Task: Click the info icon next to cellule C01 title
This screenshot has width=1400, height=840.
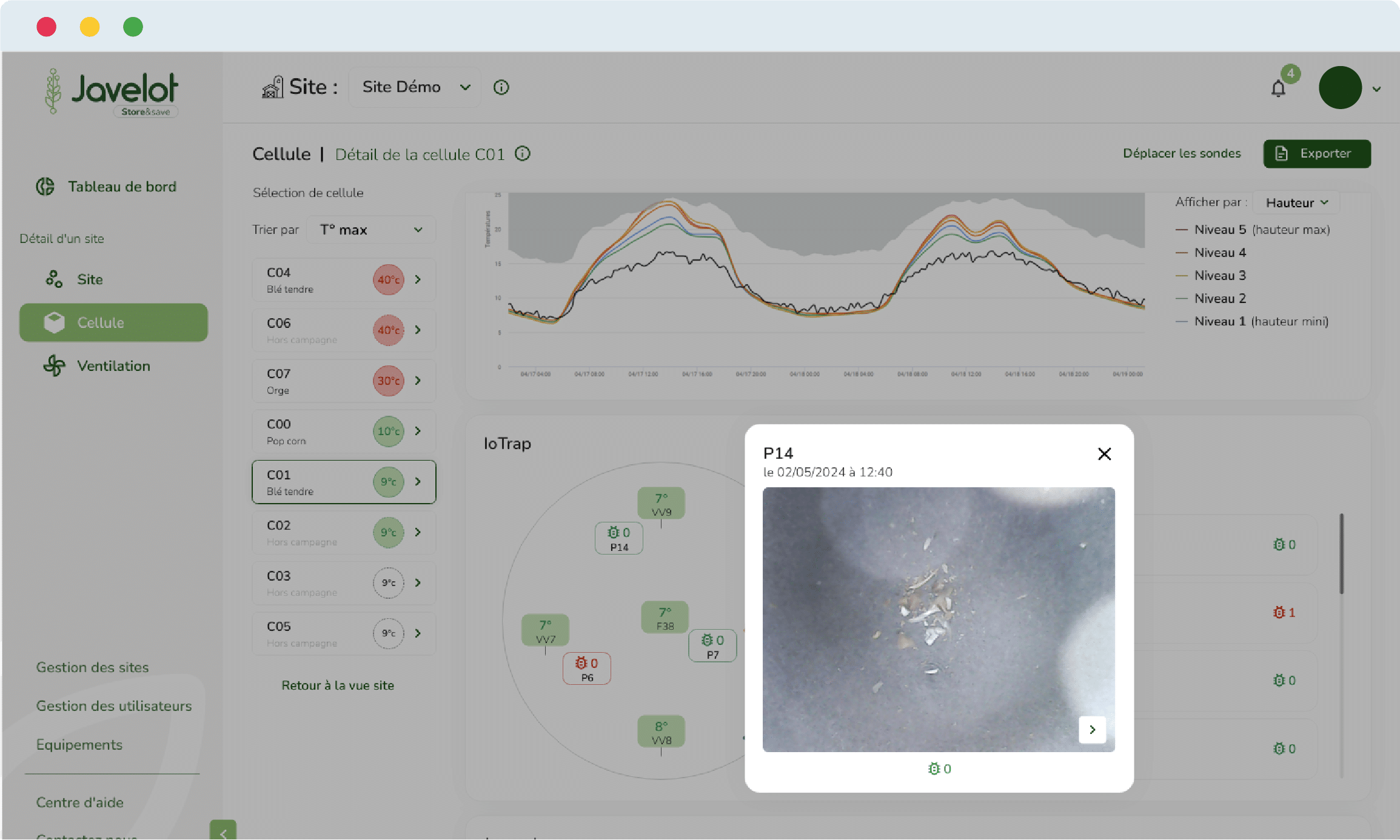Action: [523, 154]
